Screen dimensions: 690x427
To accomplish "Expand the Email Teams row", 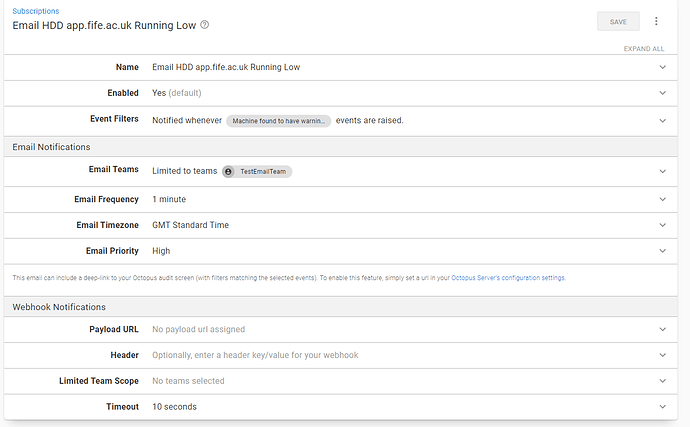I will [x=662, y=172].
